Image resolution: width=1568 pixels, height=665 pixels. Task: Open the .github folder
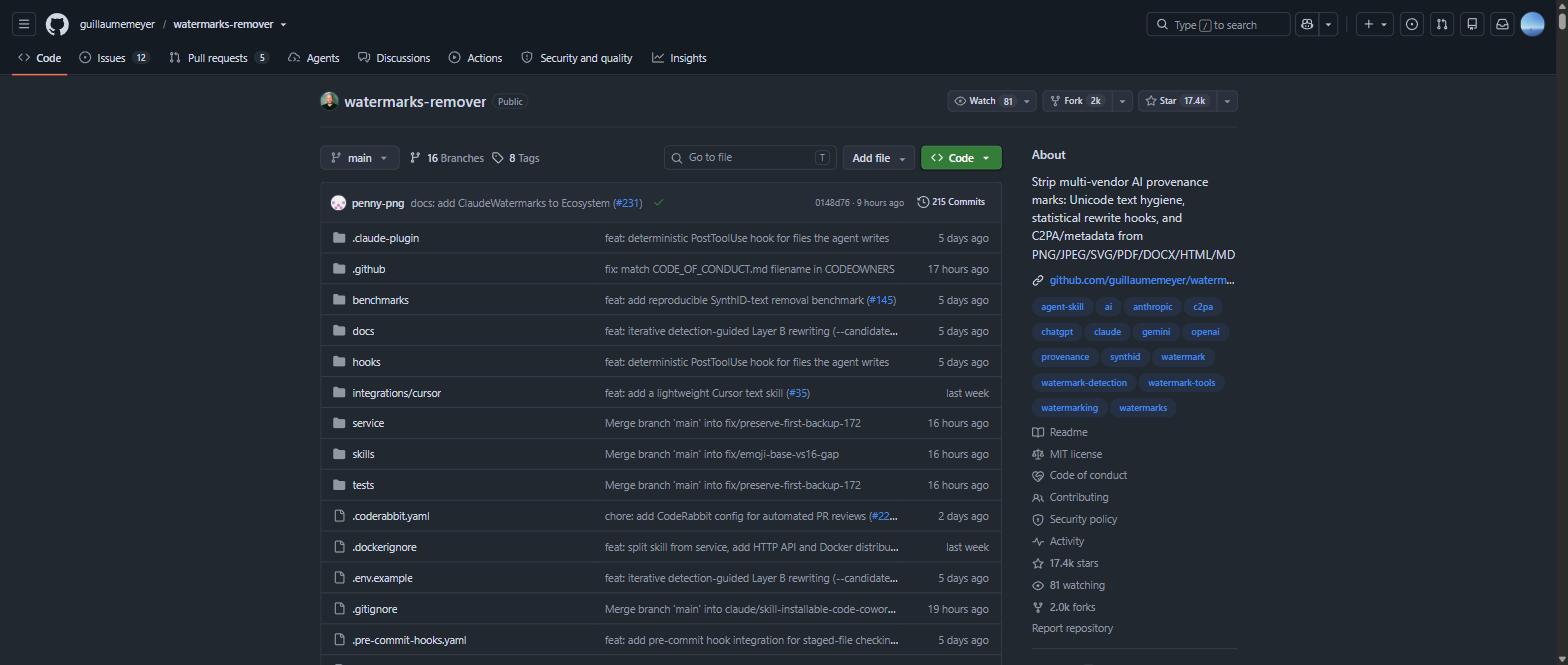click(x=369, y=269)
